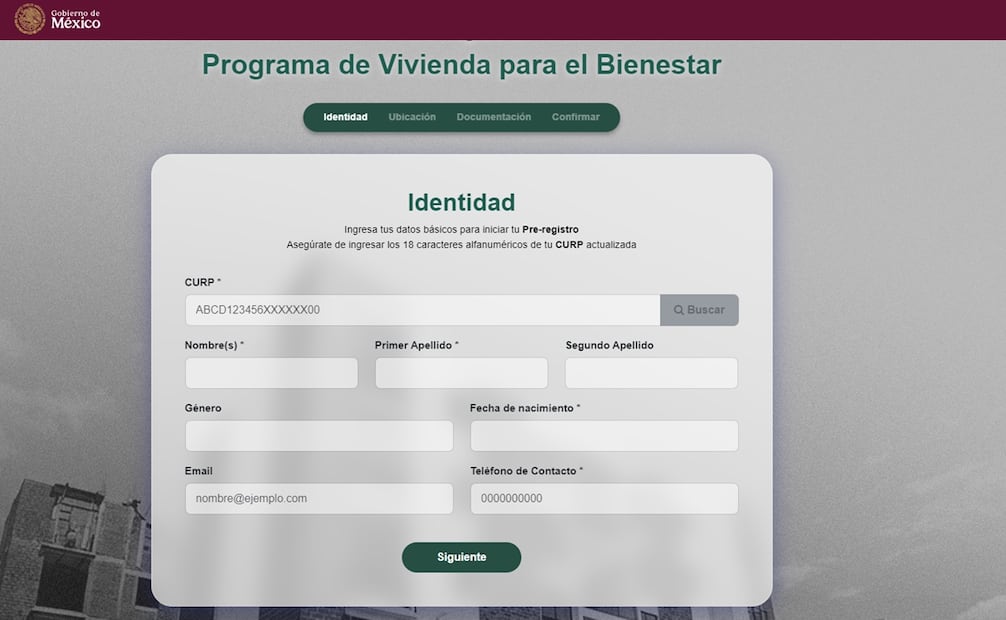Click the Programa de Vivienda page title
Screen dimensions: 1006x620
pyautogui.click(x=461, y=64)
